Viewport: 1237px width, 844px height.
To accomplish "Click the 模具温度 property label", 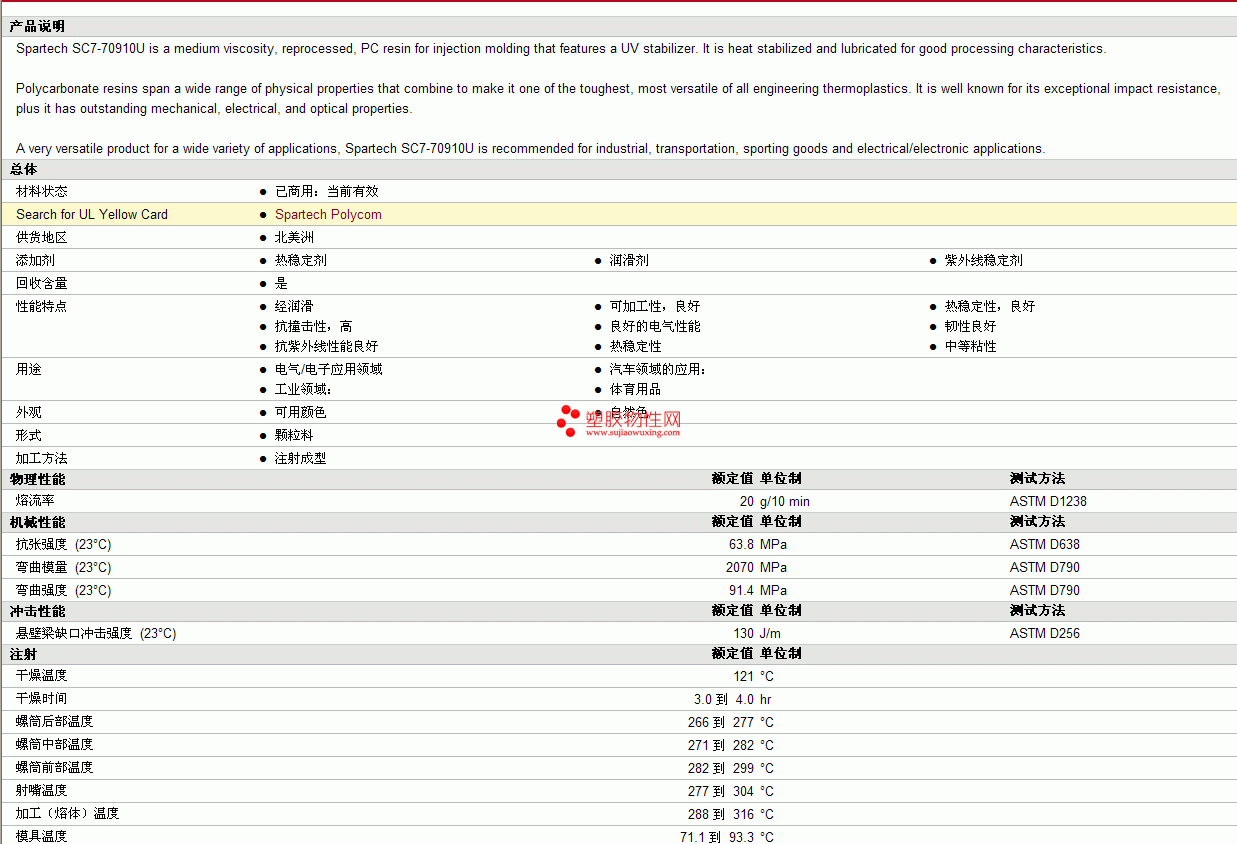I will click(x=42, y=836).
